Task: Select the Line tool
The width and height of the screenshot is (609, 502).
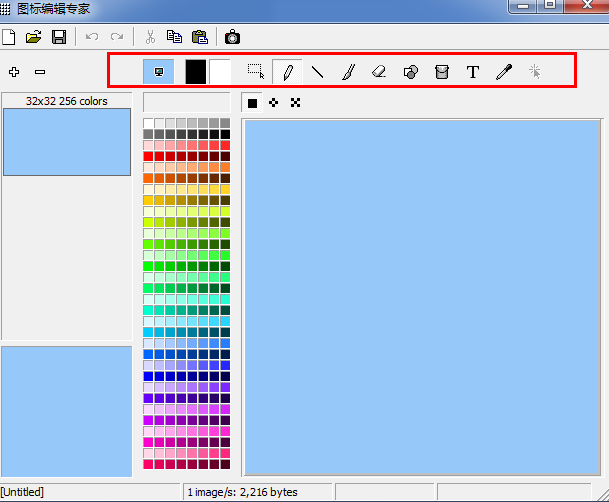Action: pos(317,72)
